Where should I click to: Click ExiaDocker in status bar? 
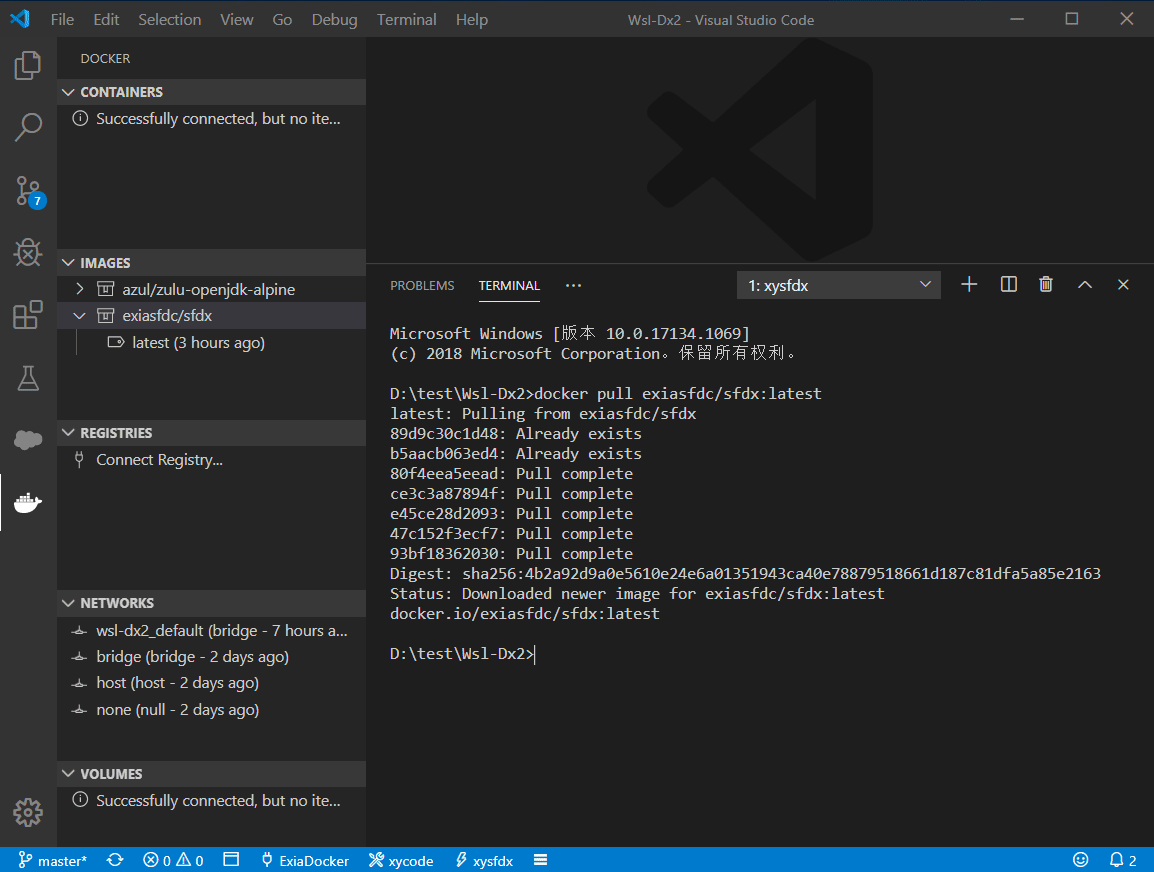point(305,860)
